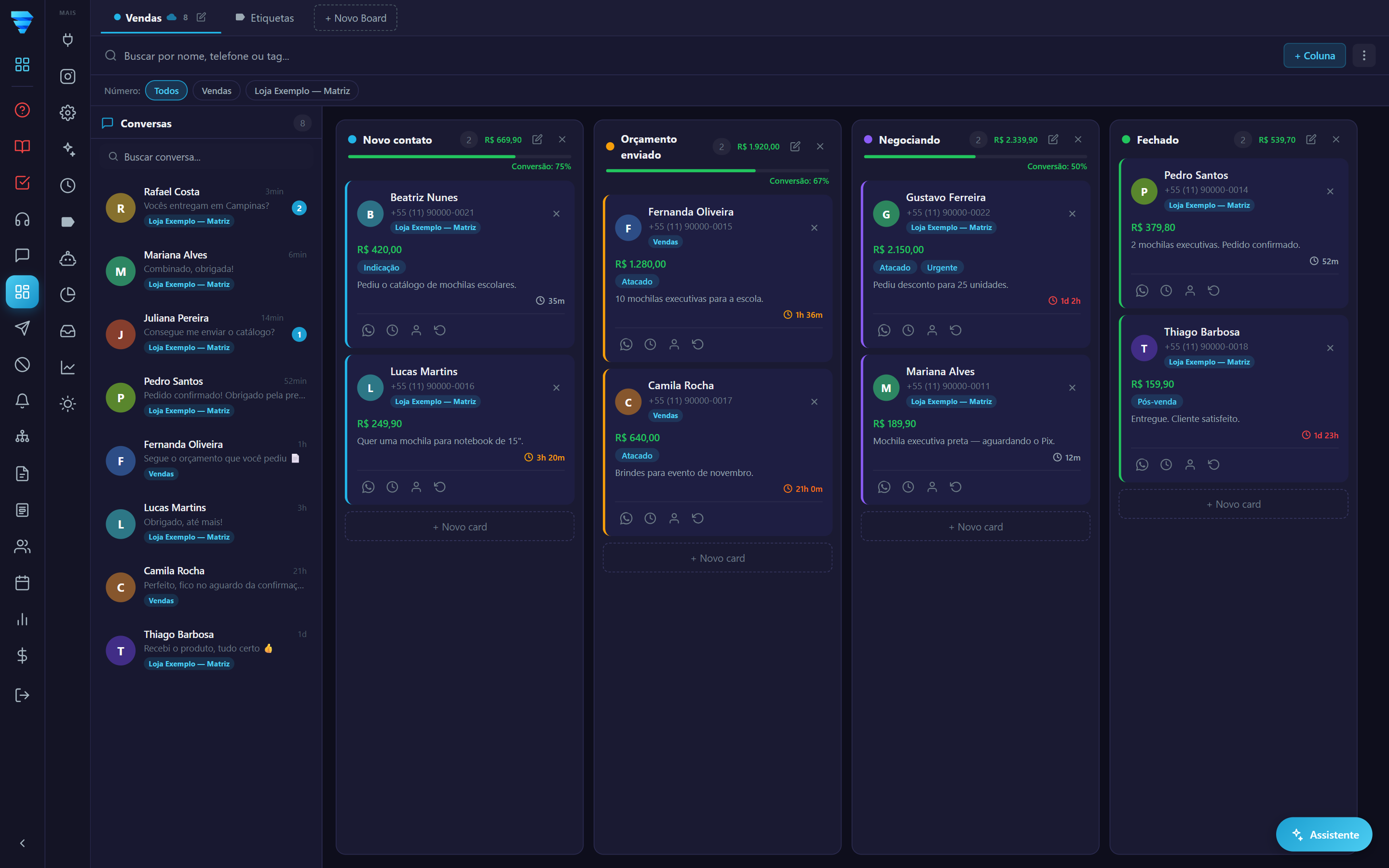Add a new column with + Coluna
Image resolution: width=1389 pixels, height=868 pixels.
coord(1314,55)
